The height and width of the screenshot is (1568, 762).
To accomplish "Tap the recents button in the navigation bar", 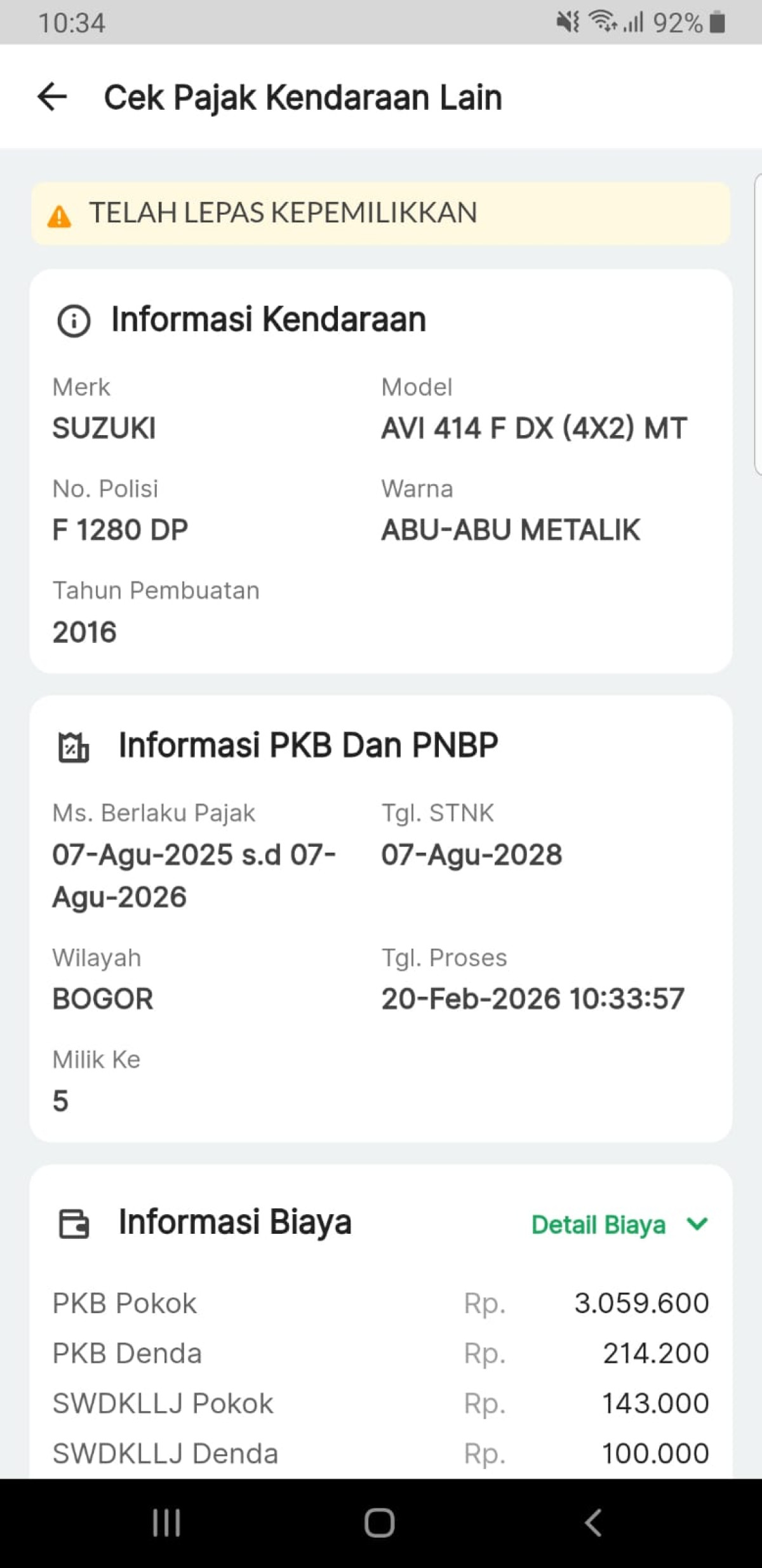I will pyautogui.click(x=165, y=1522).
